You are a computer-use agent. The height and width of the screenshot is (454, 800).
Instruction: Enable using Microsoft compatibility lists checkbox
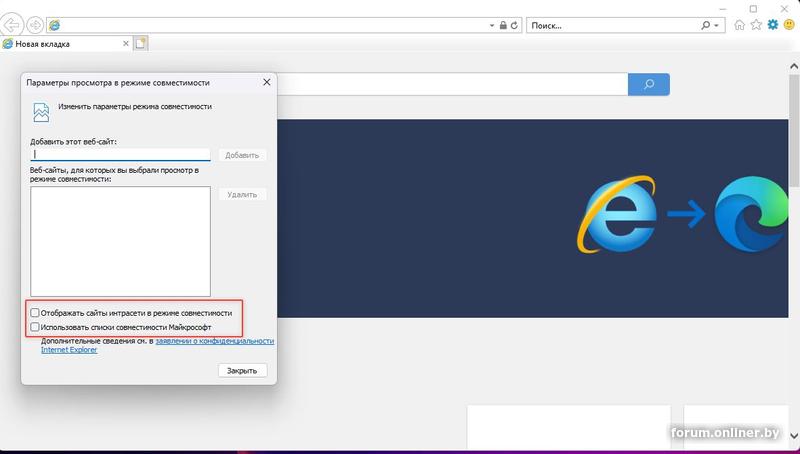click(x=36, y=326)
